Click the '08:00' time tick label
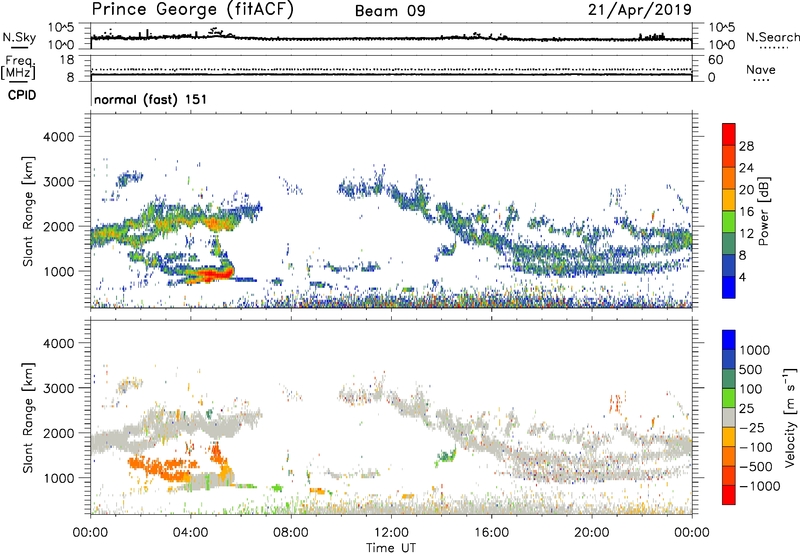800x554 pixels. point(291,533)
